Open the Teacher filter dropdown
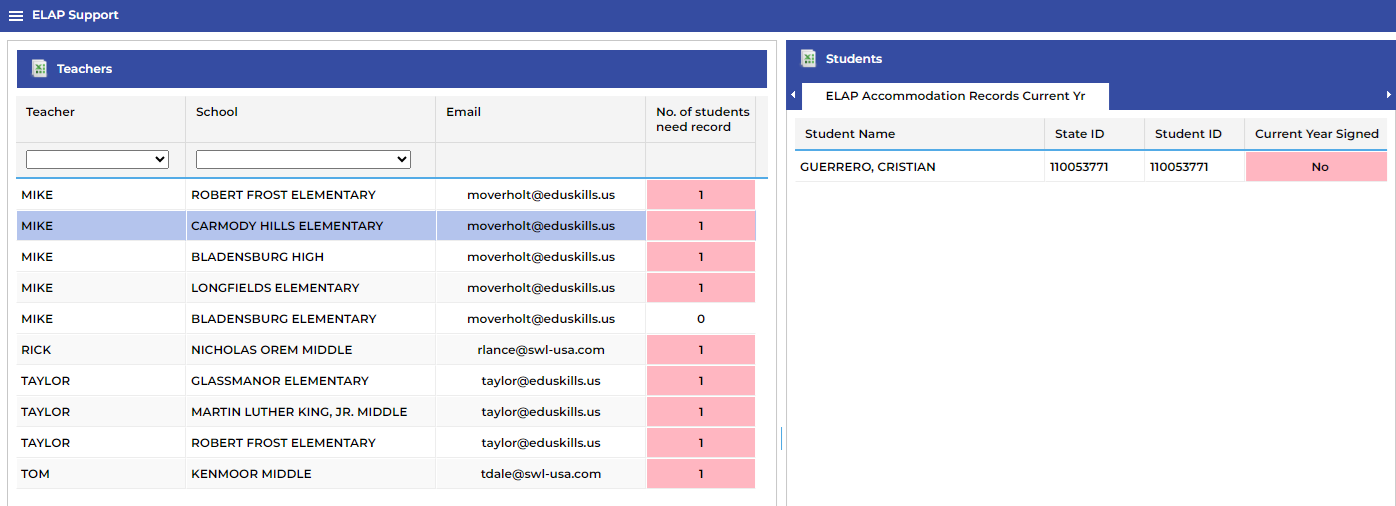The image size is (1396, 506). tap(97, 159)
